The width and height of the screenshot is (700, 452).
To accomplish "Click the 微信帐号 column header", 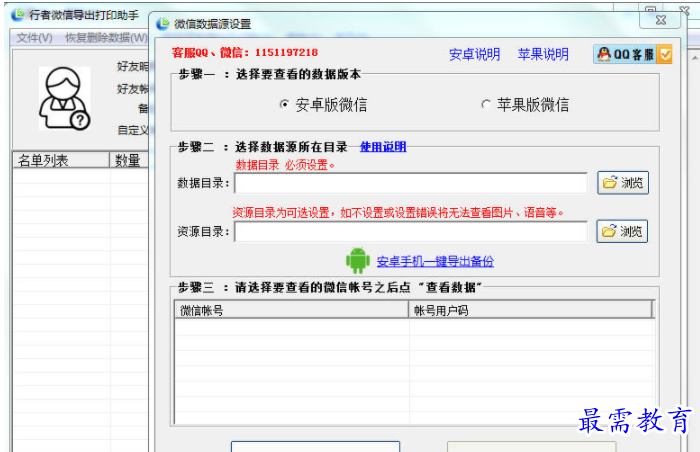I will click(291, 310).
